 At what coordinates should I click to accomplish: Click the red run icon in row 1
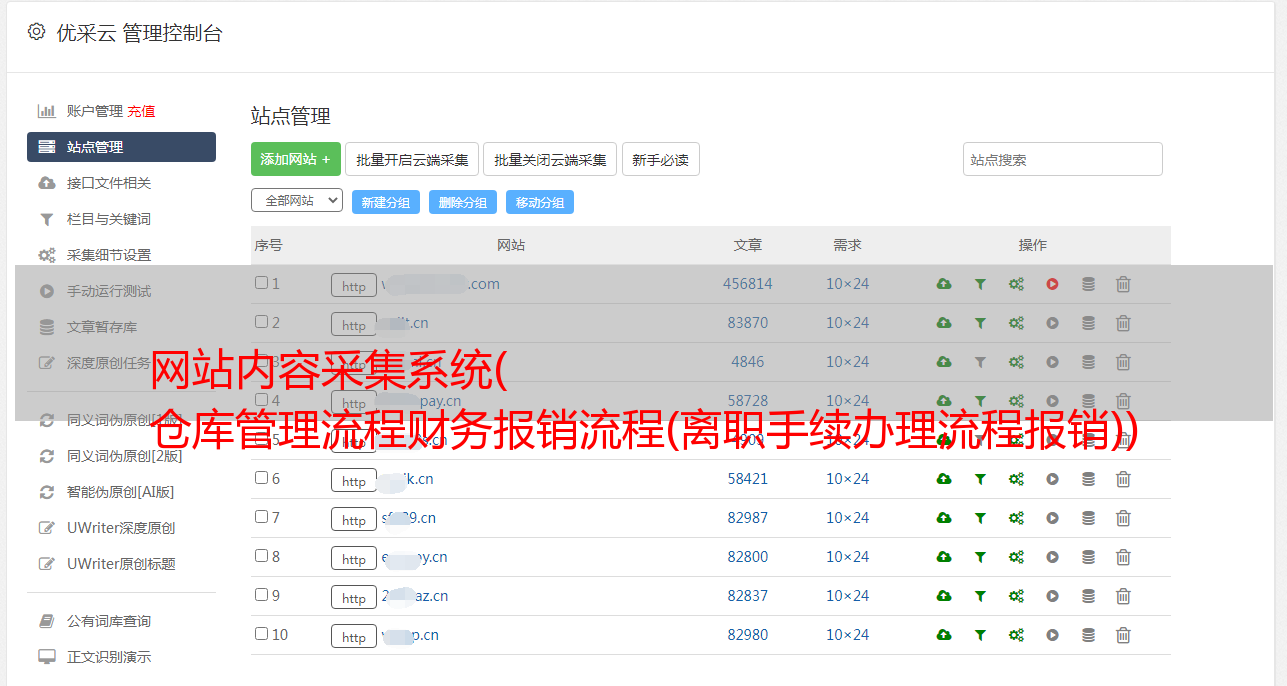(1052, 284)
